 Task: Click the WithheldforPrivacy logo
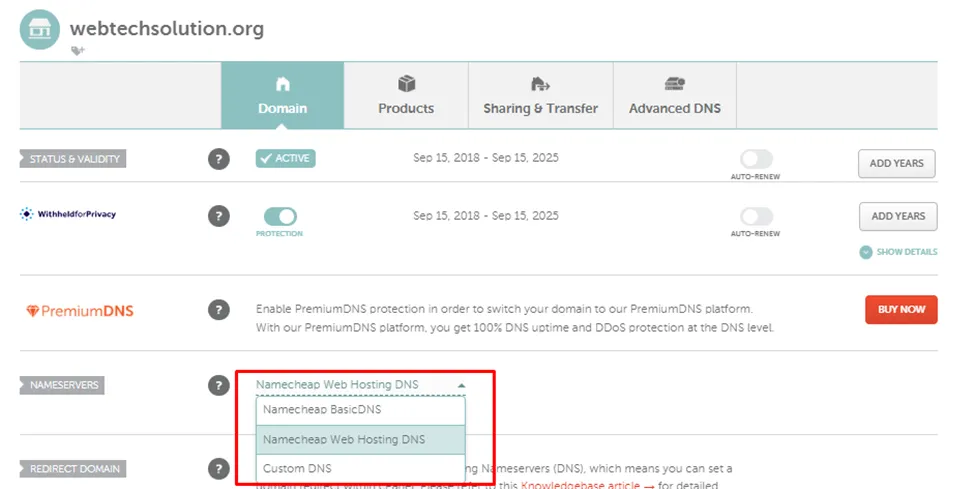click(x=68, y=214)
